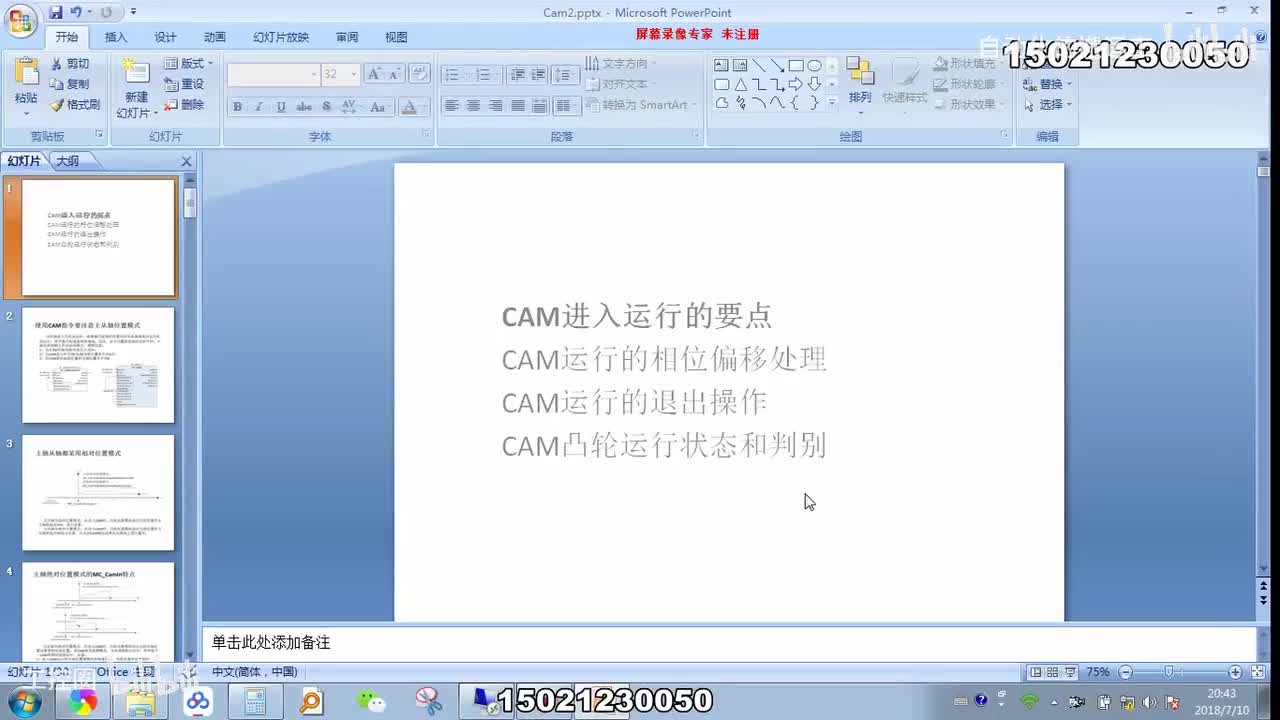Click 新建幻灯片 new slide button

tap(135, 87)
